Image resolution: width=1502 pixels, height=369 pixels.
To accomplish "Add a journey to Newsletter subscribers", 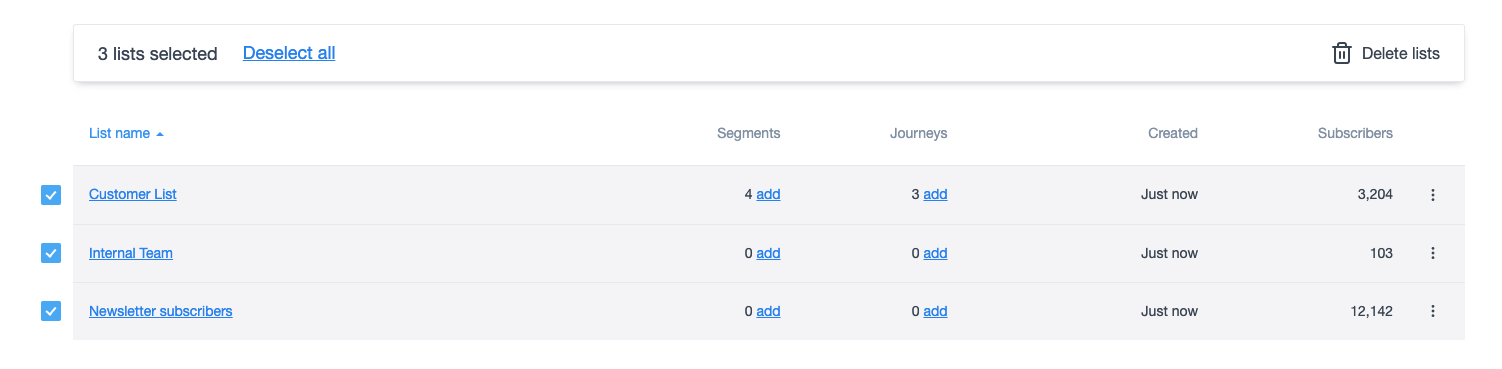I will 935,311.
